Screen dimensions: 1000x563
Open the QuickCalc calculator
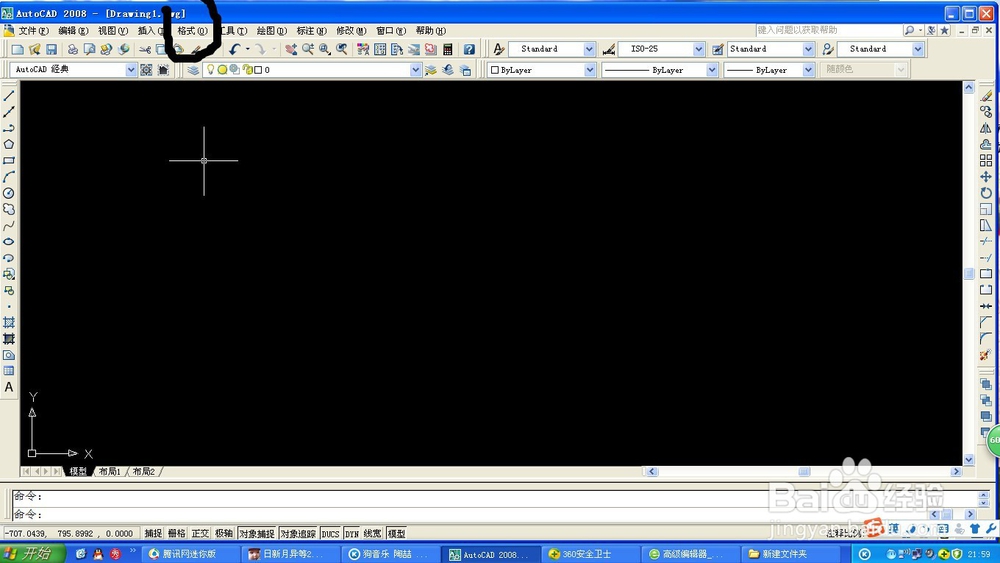point(448,49)
